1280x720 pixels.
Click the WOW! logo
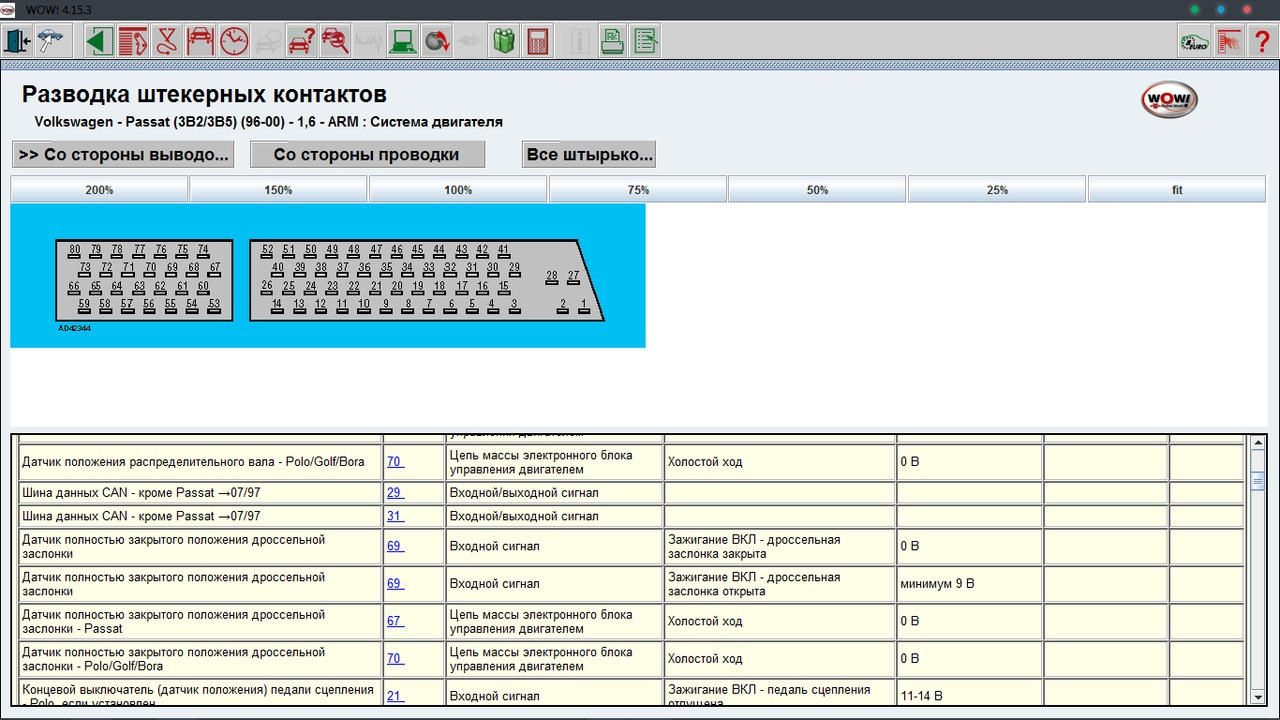(x=1169, y=100)
